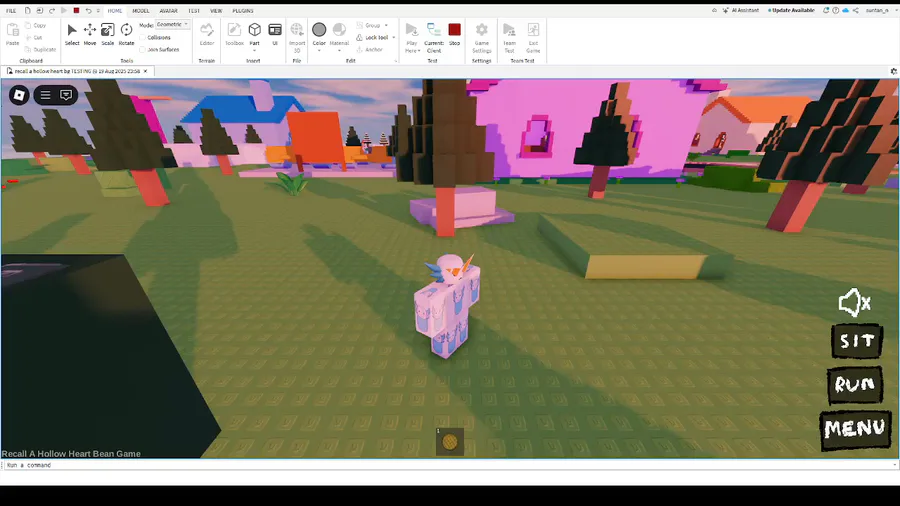
Task: Open Game Settings
Action: point(482,37)
